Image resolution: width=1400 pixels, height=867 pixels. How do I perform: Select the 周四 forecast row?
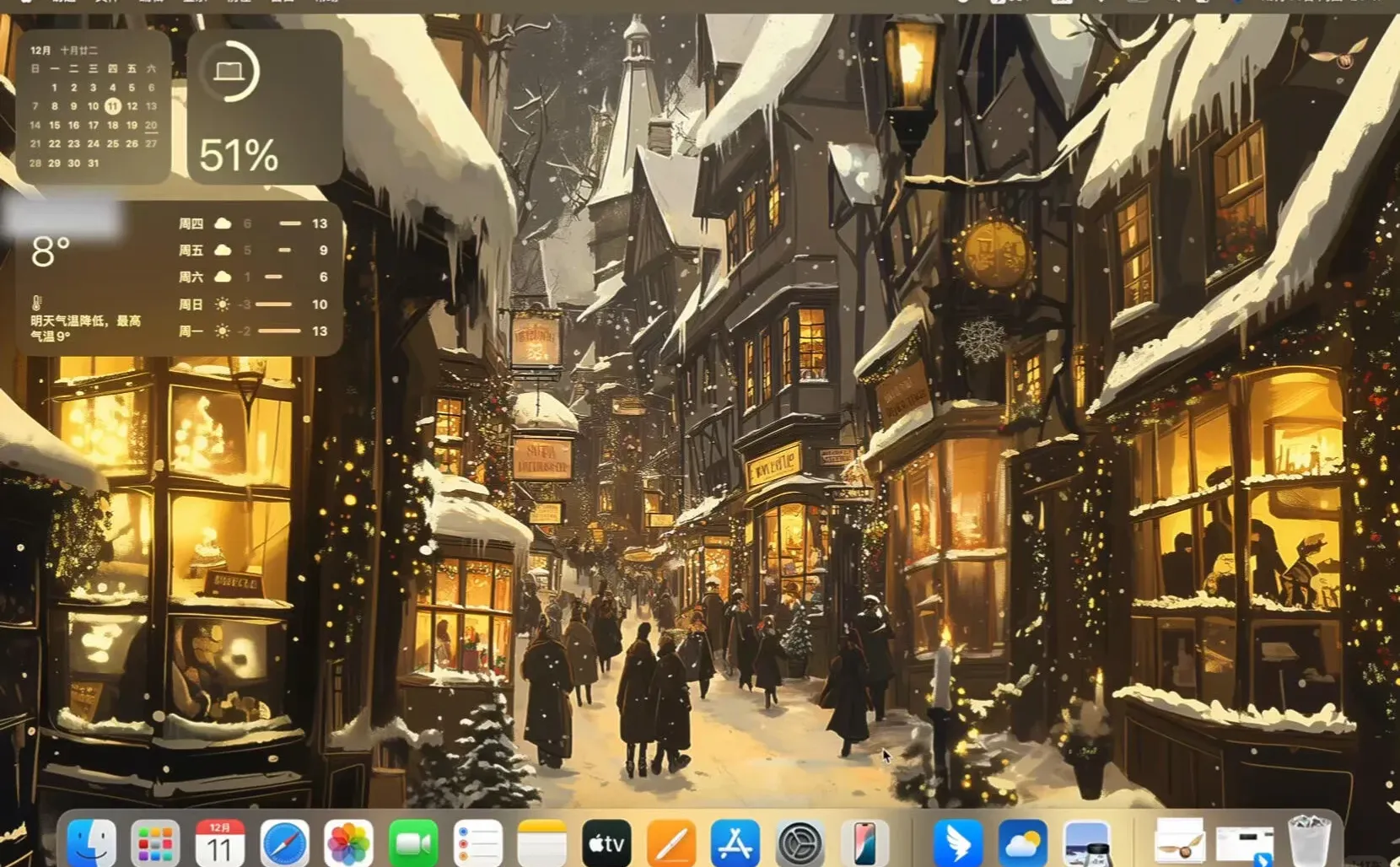pyautogui.click(x=253, y=223)
